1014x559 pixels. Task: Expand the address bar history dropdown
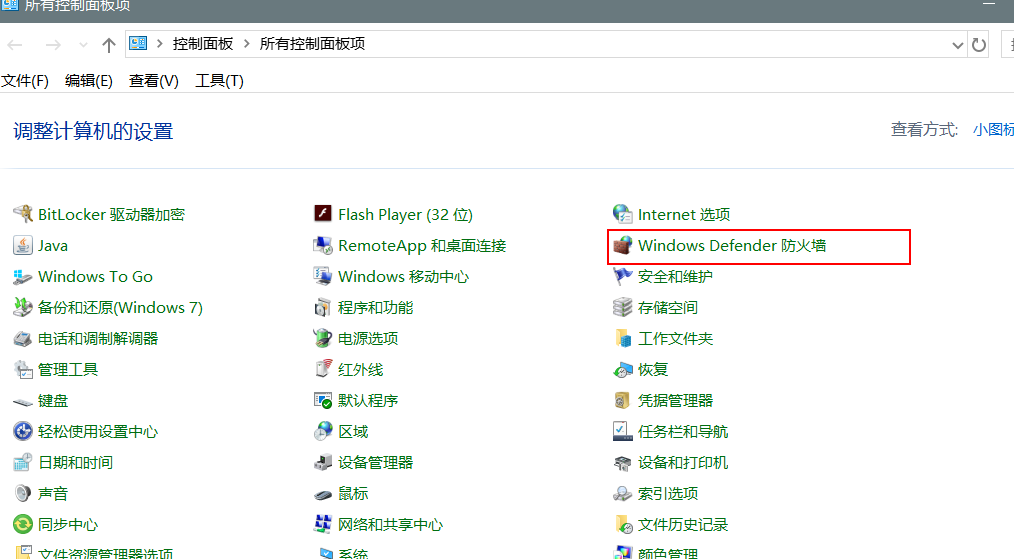pyautogui.click(x=958, y=45)
